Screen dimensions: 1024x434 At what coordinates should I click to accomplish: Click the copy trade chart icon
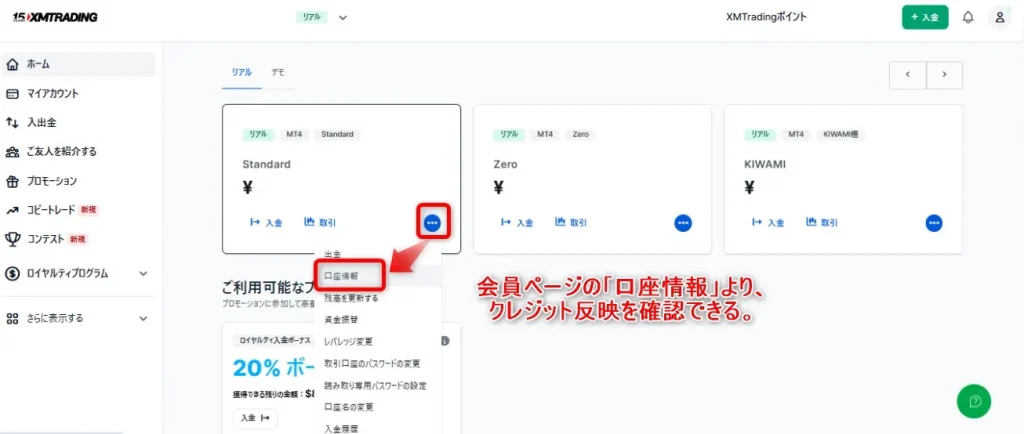point(12,210)
